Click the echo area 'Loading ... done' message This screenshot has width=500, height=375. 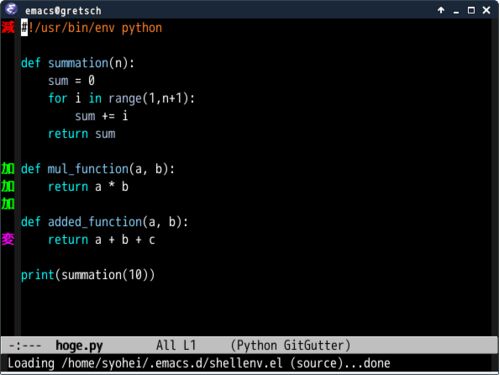click(x=199, y=363)
